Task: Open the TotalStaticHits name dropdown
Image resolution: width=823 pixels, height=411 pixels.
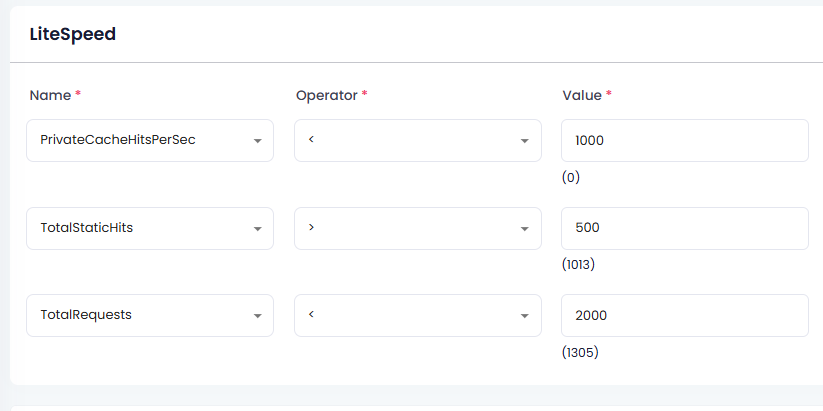Action: pyautogui.click(x=150, y=228)
